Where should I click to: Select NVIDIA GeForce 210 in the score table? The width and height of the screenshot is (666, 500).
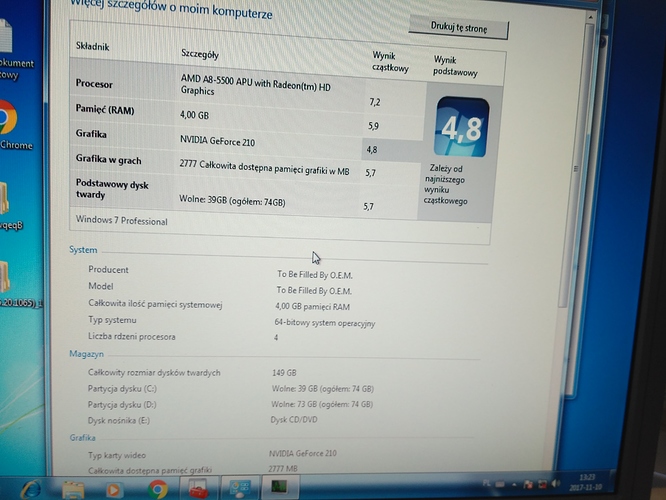tap(217, 141)
